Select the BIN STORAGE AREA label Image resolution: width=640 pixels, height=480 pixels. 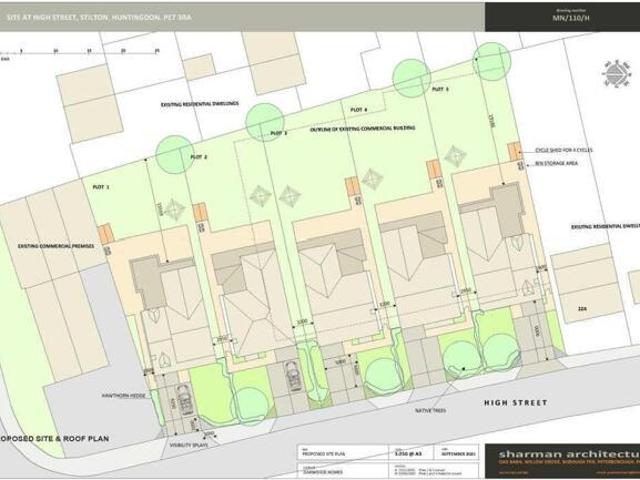click(x=557, y=162)
